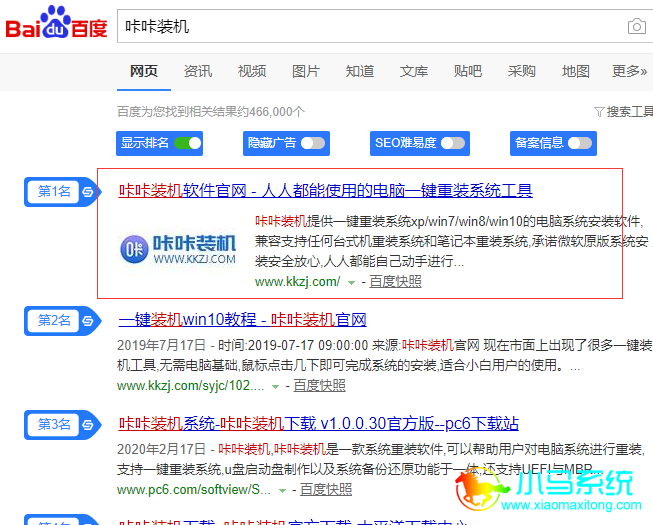Viewport: 653px width, 525px height.
Task: Click rank 3 badge swirl icon
Action: coord(88,425)
